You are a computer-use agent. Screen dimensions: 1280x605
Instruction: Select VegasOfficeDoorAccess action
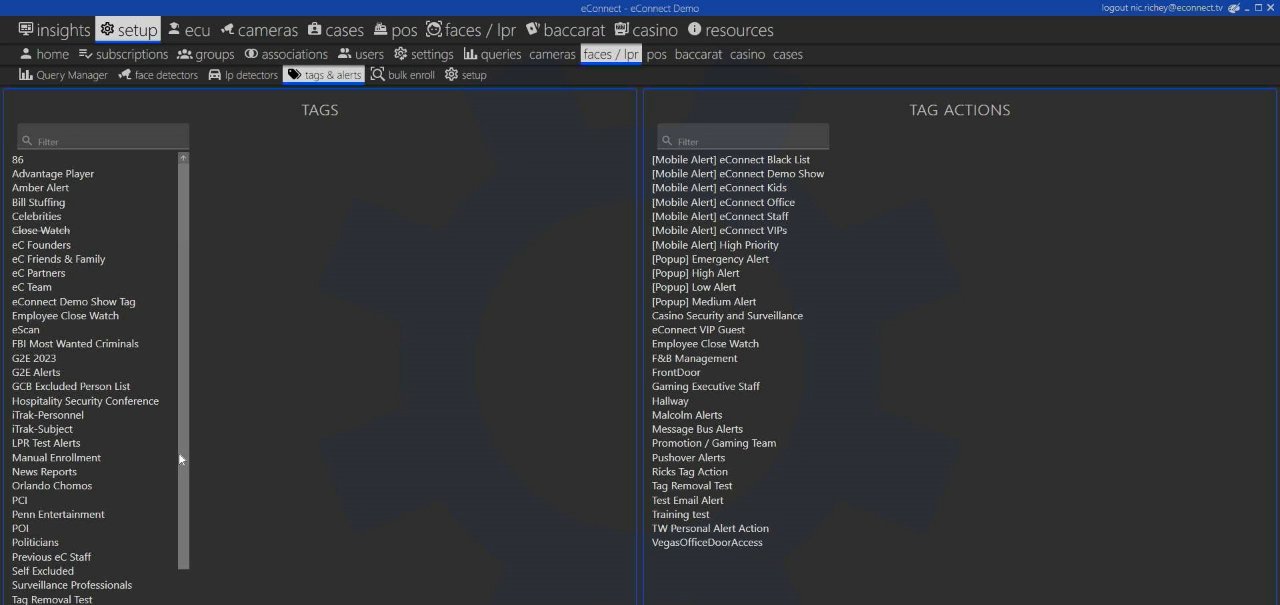(707, 543)
